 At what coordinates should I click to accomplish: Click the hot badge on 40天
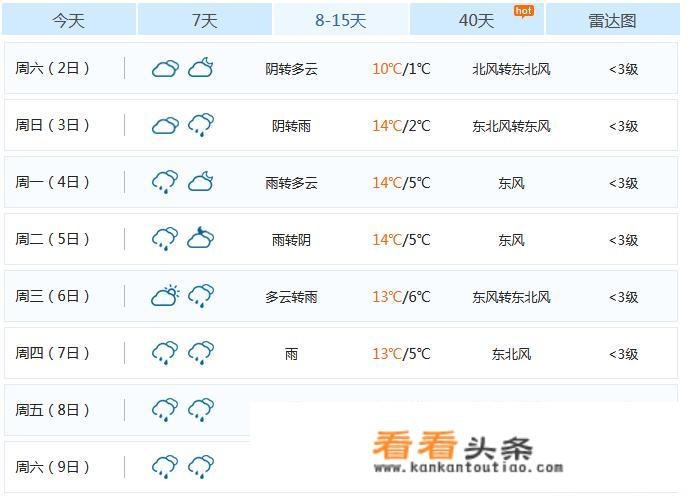[x=524, y=11]
